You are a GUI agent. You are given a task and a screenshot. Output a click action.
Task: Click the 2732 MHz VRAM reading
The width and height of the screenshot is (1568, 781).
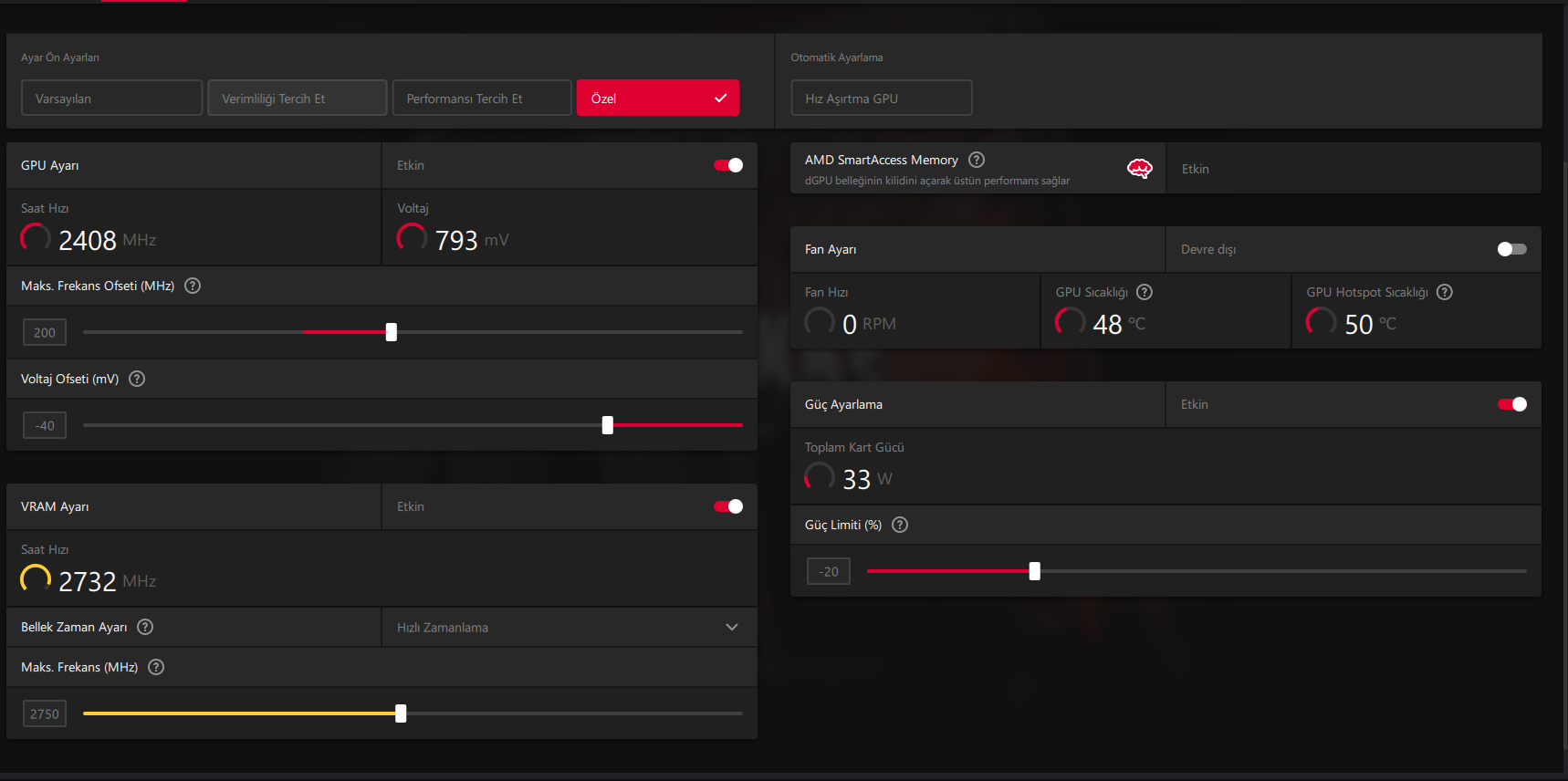(x=88, y=581)
